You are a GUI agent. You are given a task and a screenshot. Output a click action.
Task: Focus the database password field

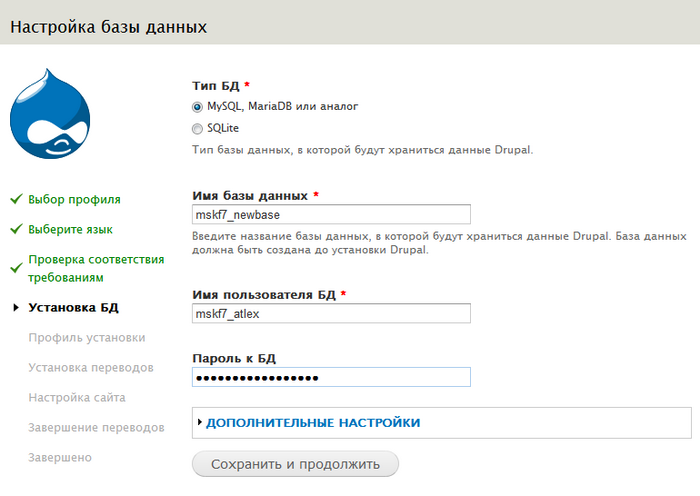(331, 377)
